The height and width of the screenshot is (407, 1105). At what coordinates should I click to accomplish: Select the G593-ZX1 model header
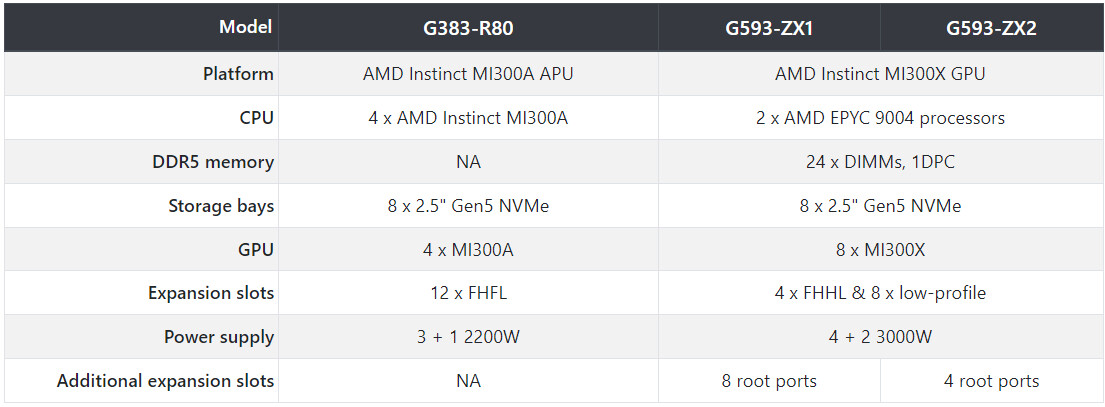(x=769, y=28)
